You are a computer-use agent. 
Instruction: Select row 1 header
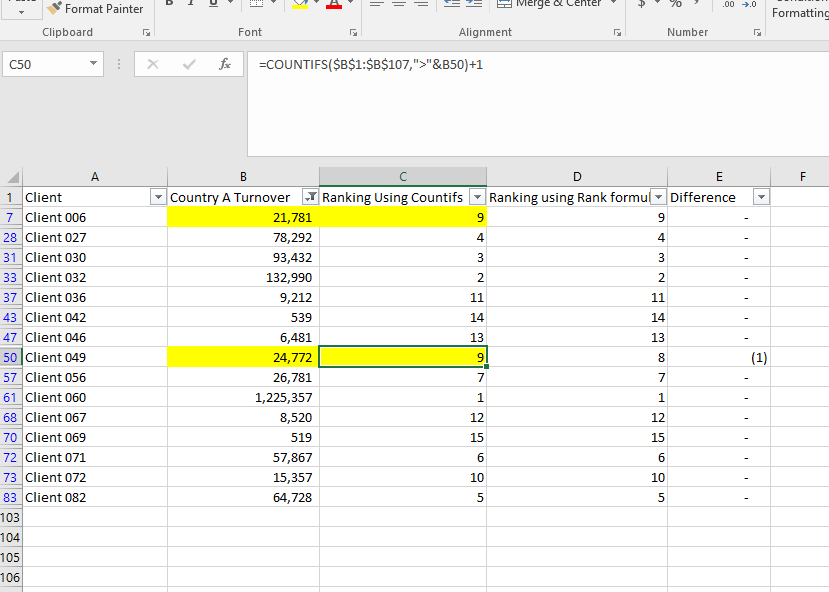(x=11, y=198)
